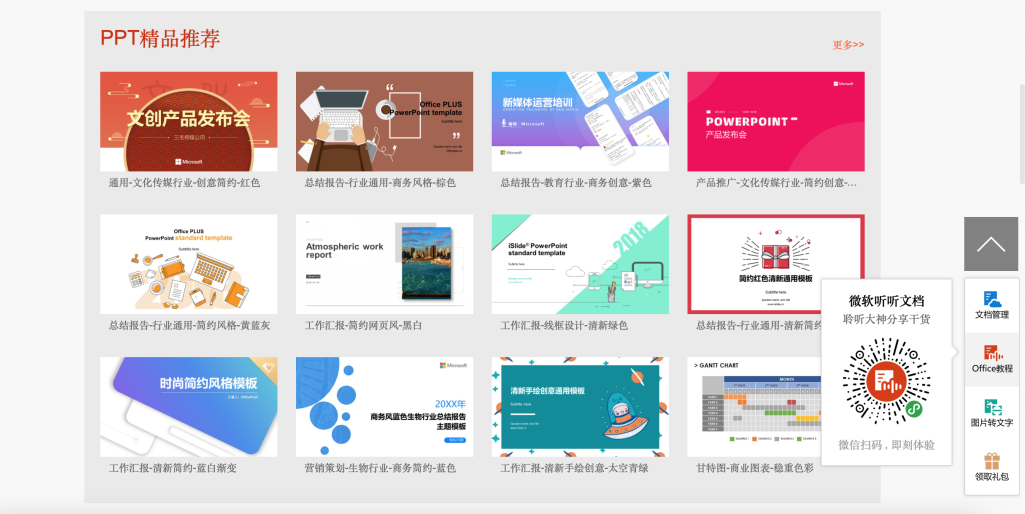This screenshot has width=1025, height=514.
Task: Click the back-to-top arrow button
Action: [991, 244]
